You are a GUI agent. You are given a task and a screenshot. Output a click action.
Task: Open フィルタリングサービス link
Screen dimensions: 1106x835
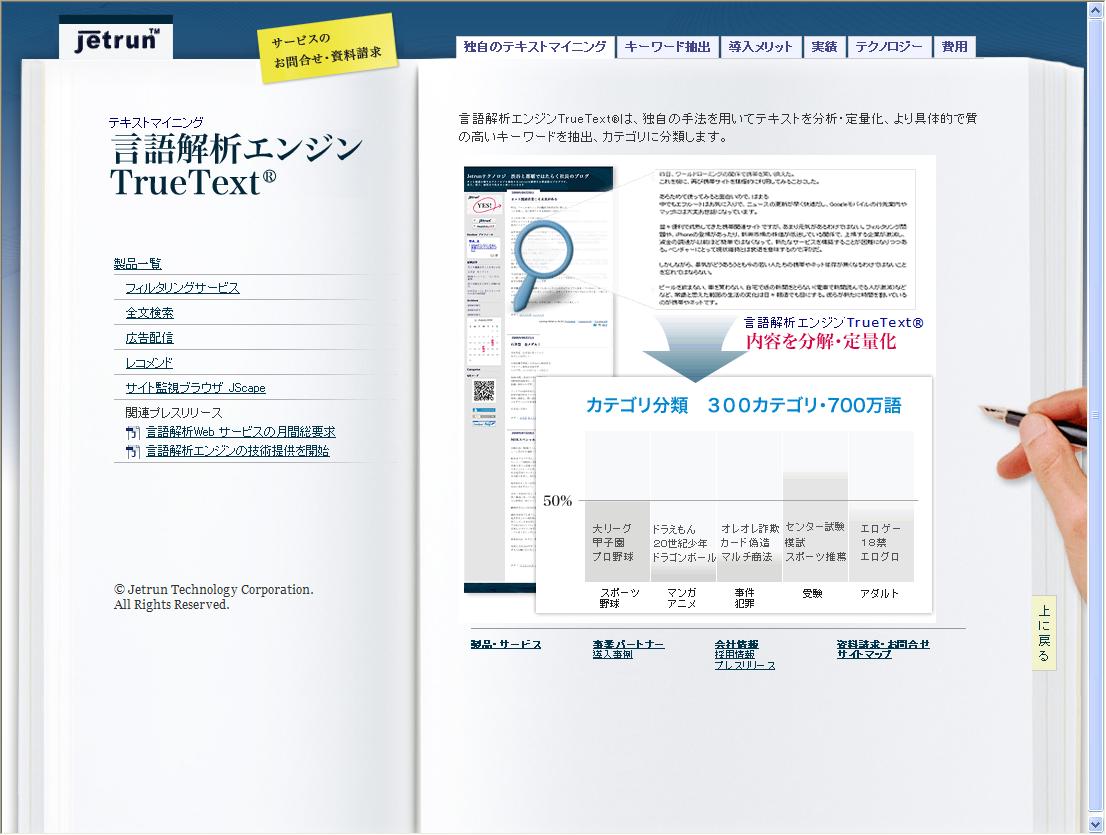(x=182, y=288)
